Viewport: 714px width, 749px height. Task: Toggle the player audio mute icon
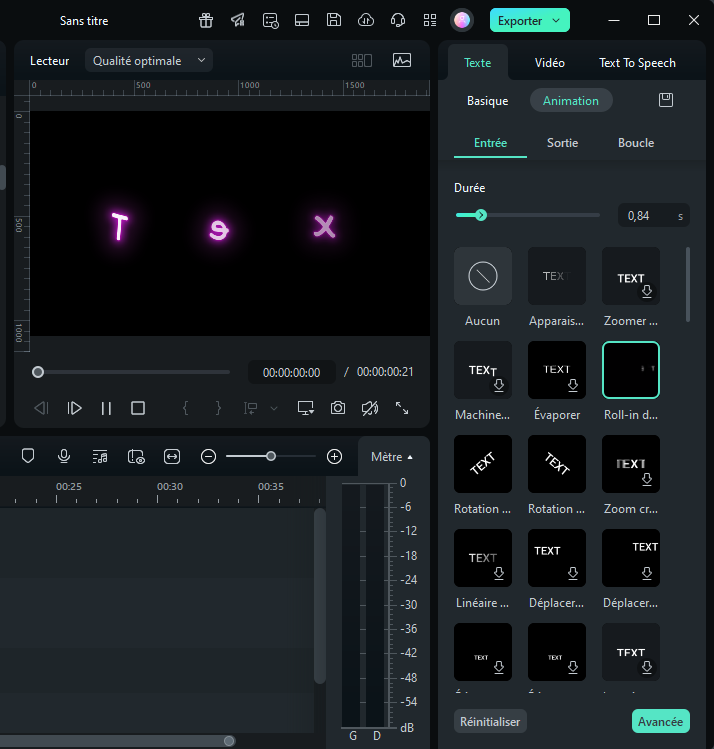(370, 408)
